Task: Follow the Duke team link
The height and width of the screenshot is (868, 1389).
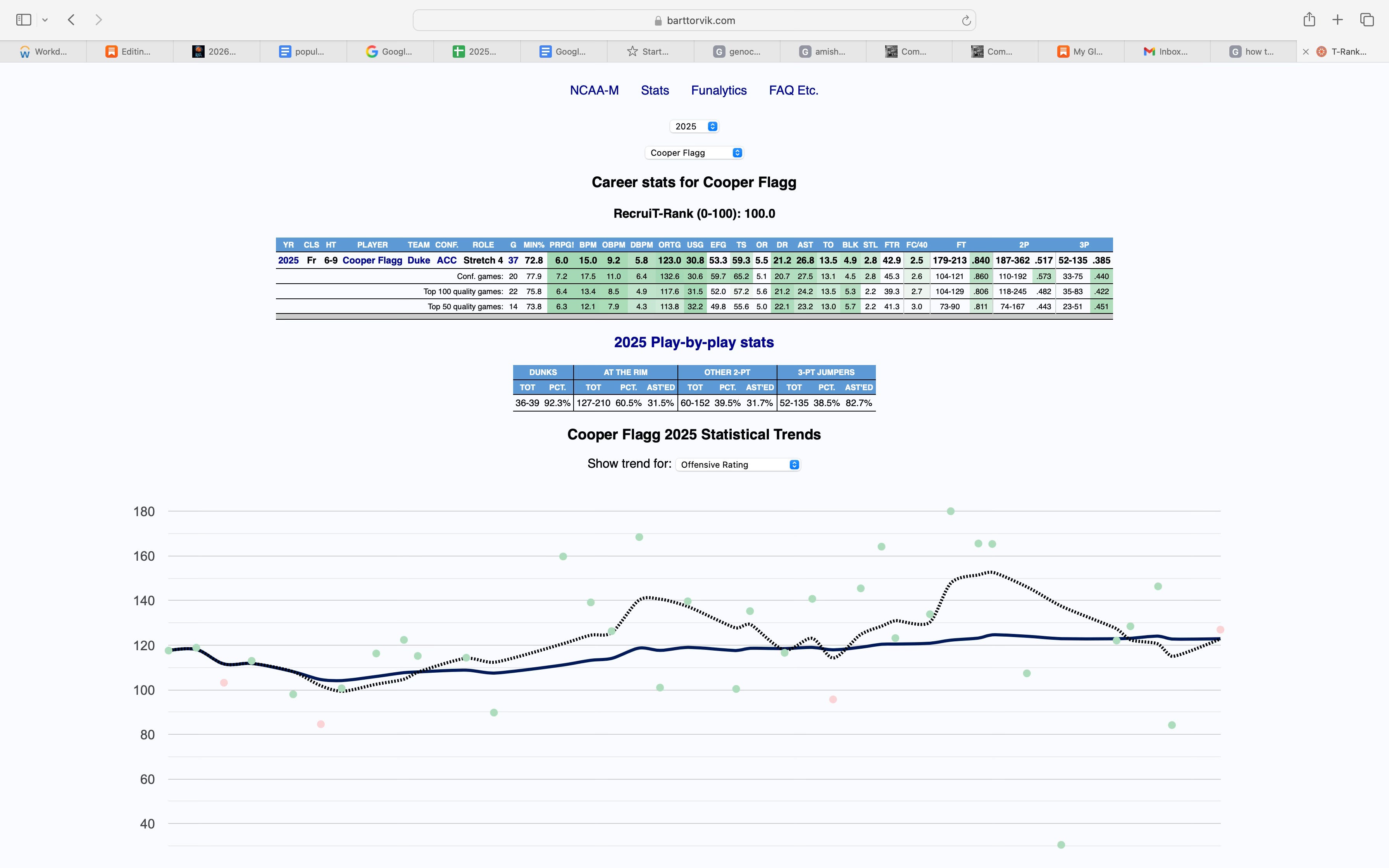Action: click(x=419, y=260)
